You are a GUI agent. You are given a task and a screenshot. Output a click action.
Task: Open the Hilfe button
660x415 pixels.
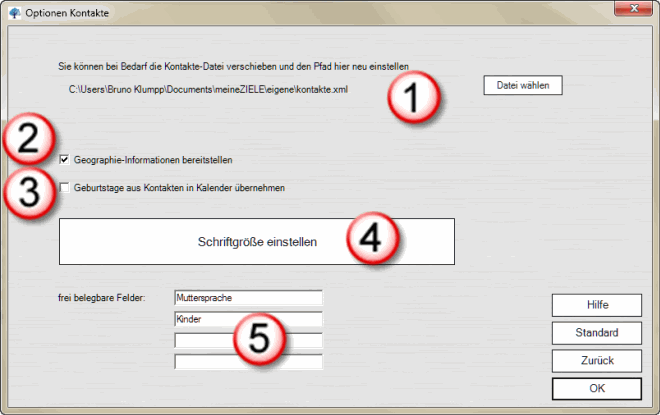595,305
